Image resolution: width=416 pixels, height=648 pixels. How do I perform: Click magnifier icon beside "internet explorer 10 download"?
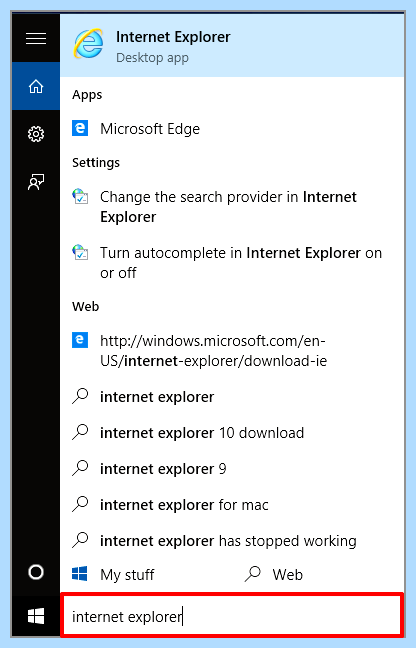(x=80, y=432)
